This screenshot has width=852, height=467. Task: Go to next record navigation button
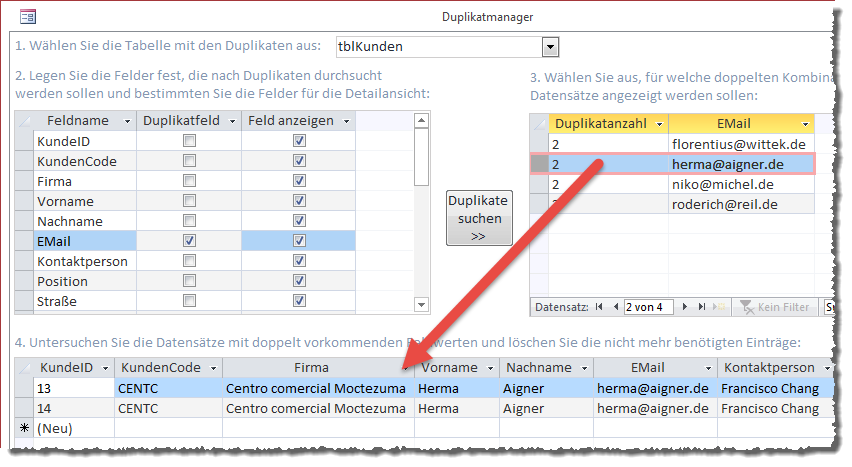[x=685, y=307]
